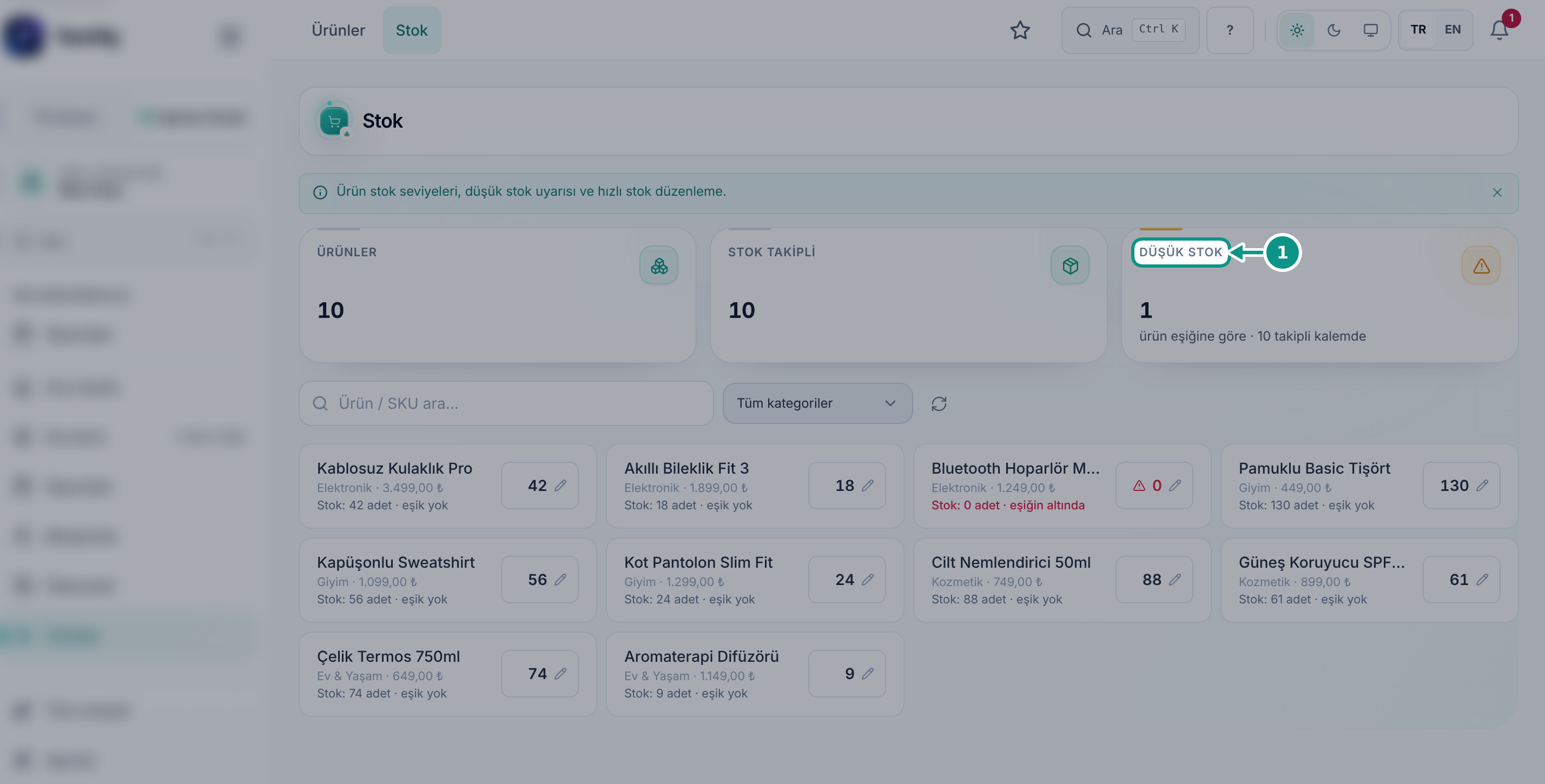The image size is (1545, 784).
Task: Focus the Ürün / SKU search field
Action: click(x=506, y=403)
